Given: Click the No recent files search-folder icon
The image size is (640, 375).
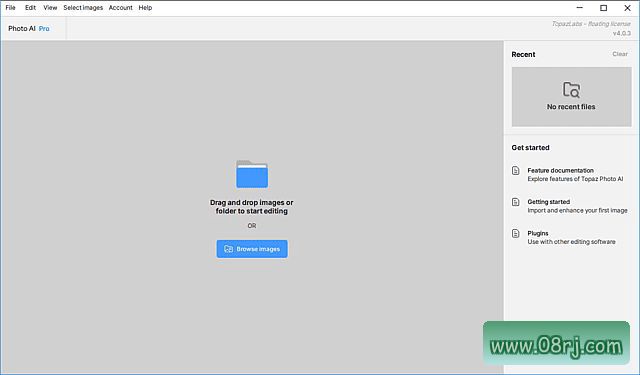Looking at the screenshot, I should click(571, 90).
